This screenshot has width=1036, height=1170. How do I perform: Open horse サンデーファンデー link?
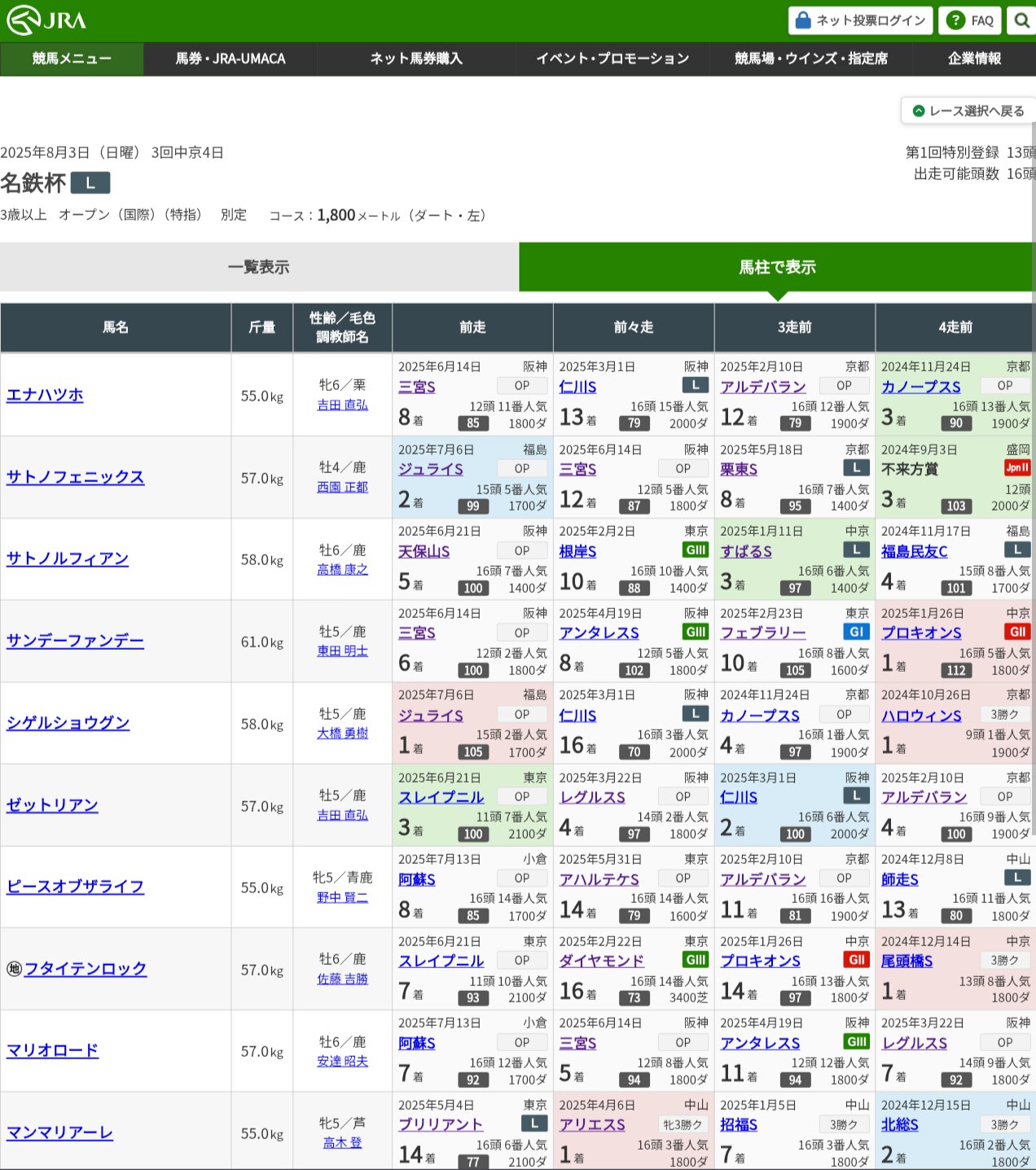[x=75, y=641]
